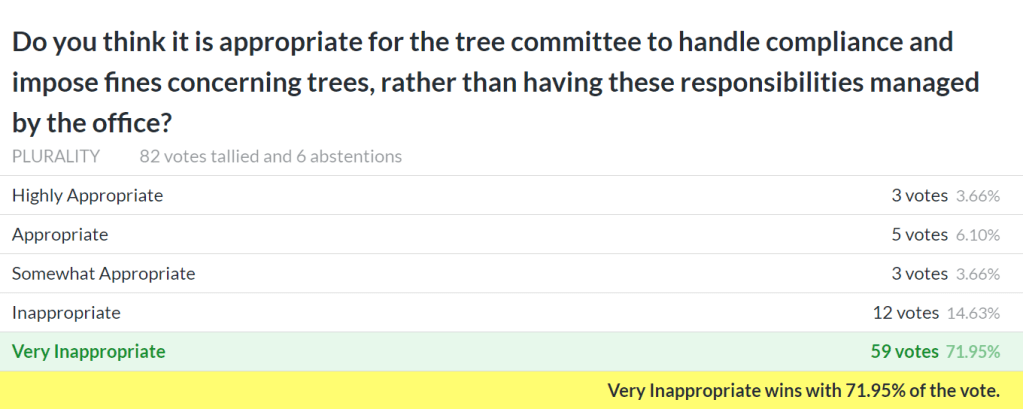The image size is (1023, 409).
Task: Click the percentage beside Somewhat Appropriate
Action: [978, 273]
